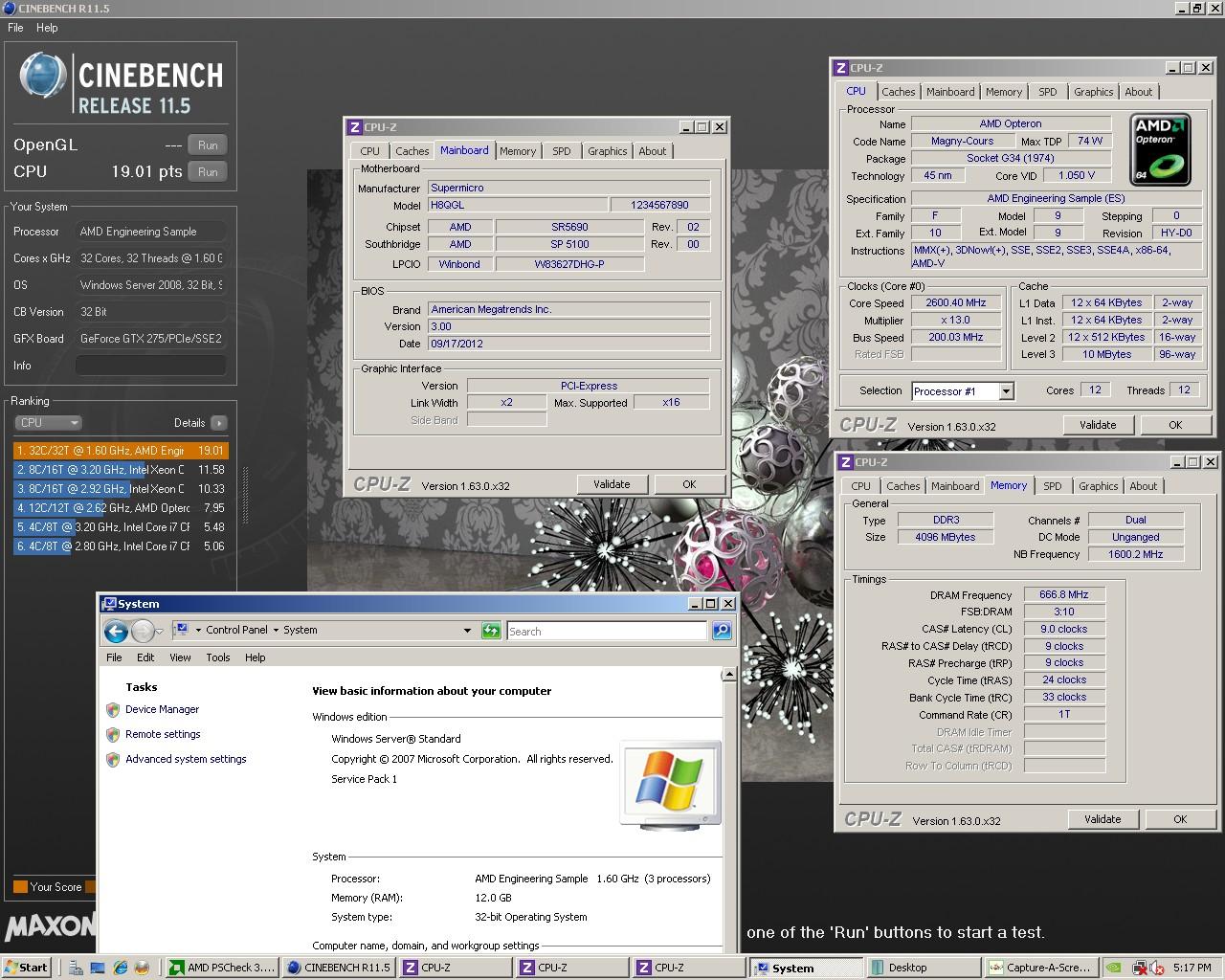
Task: Click the Show Desktop quick launch icon
Action: [98, 968]
